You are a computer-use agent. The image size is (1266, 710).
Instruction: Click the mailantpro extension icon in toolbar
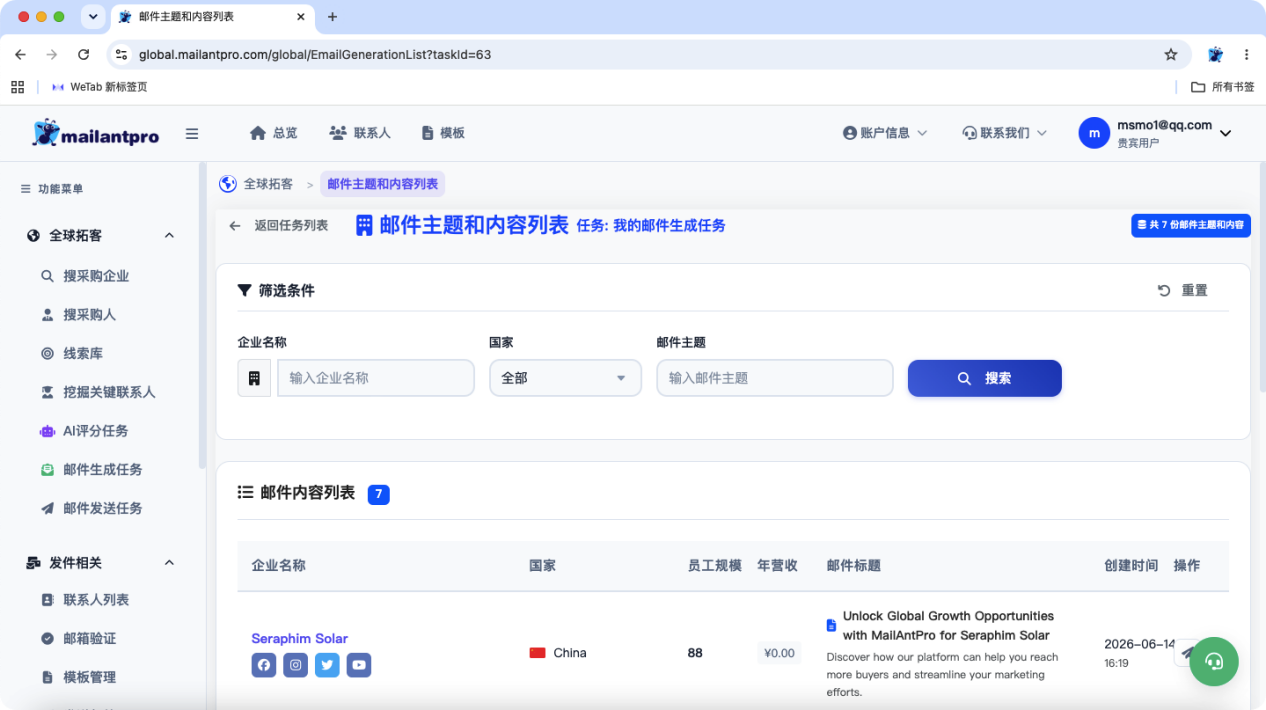pyautogui.click(x=1215, y=55)
